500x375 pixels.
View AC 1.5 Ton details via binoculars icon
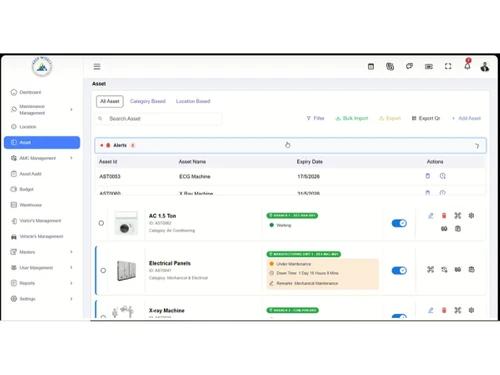(x=444, y=229)
